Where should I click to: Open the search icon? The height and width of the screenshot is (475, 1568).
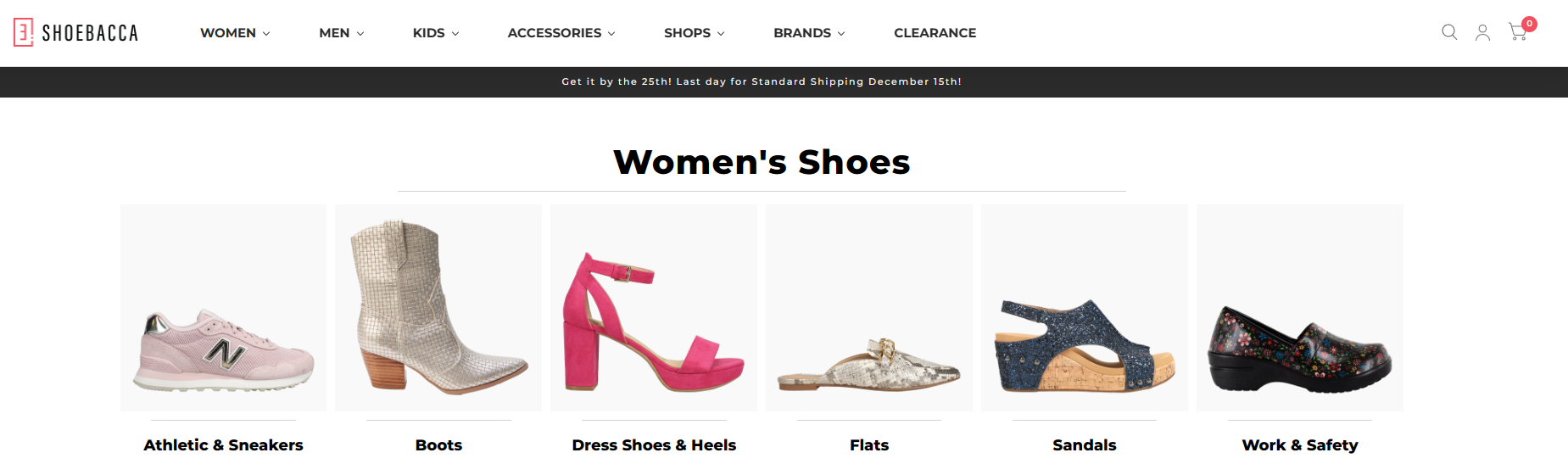click(x=1449, y=32)
